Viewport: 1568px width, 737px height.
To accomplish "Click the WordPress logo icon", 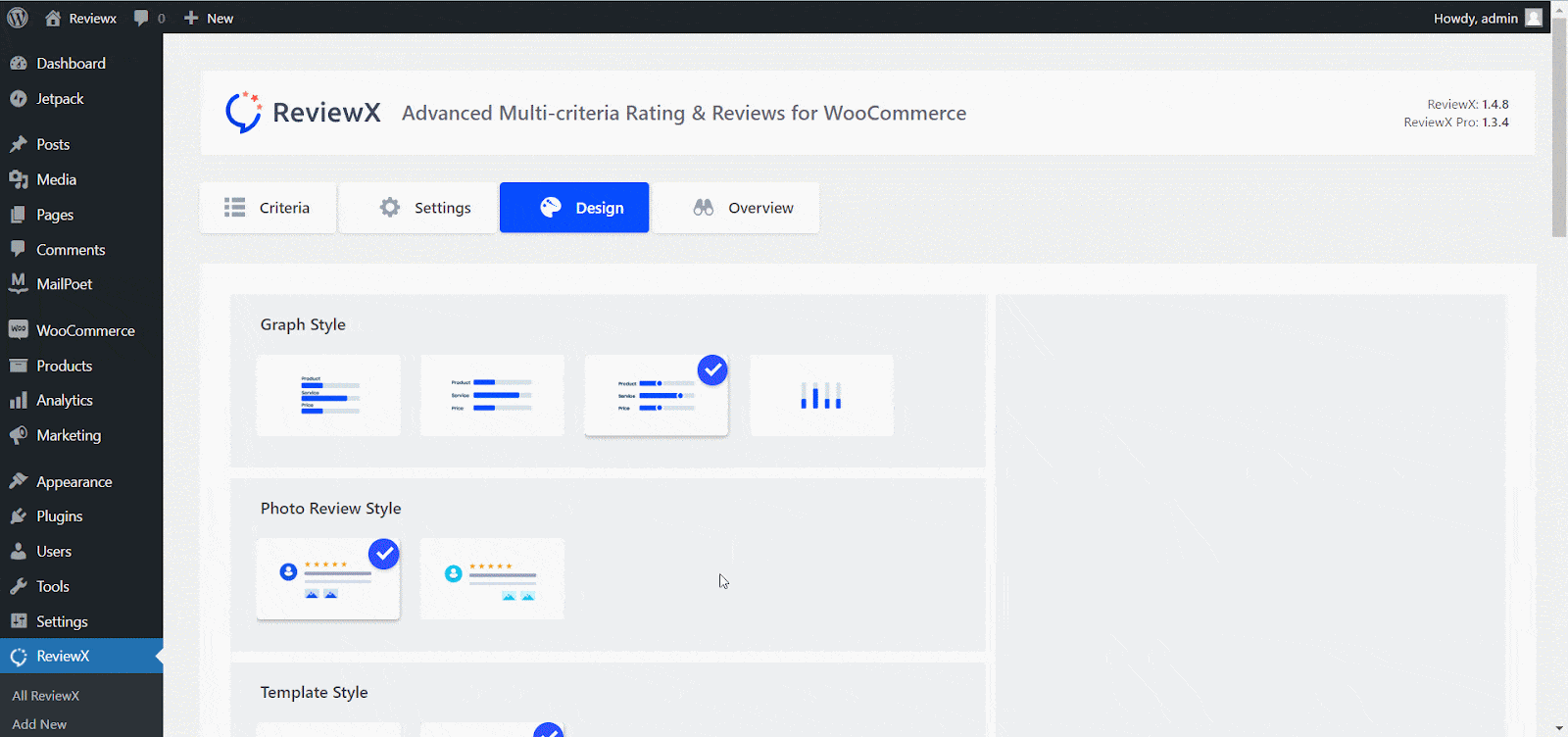I will [18, 18].
